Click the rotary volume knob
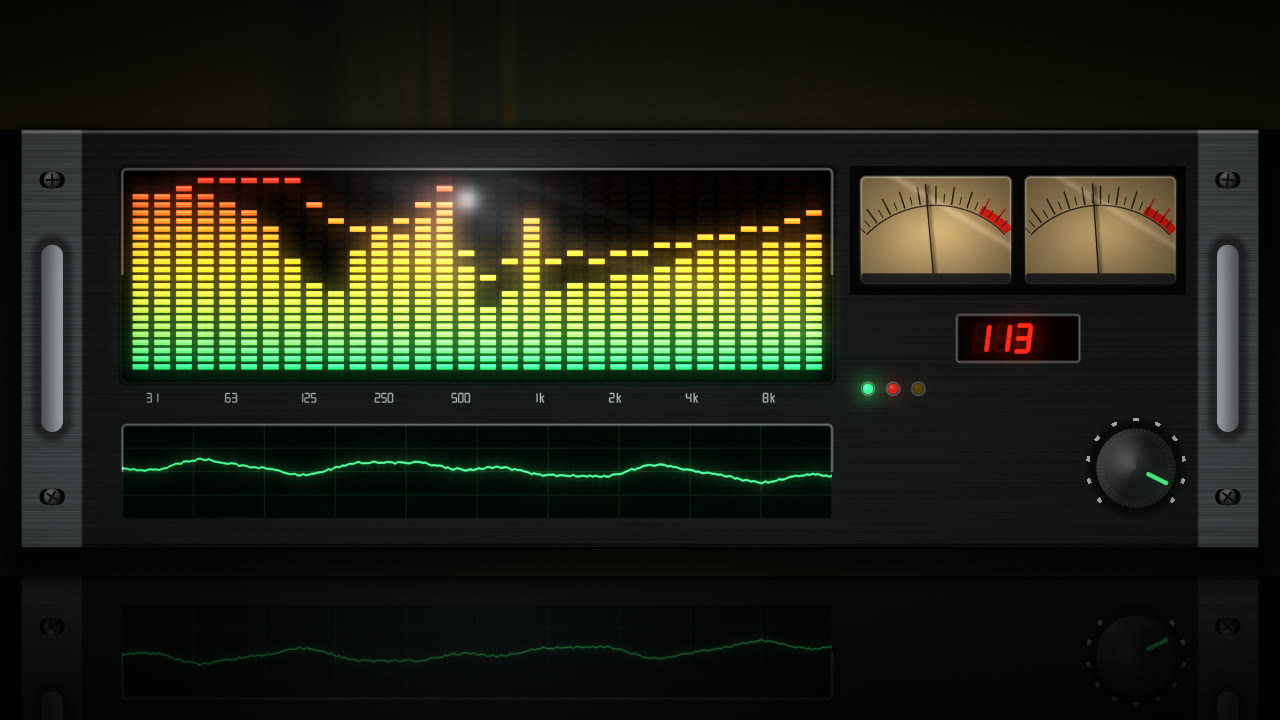Viewport: 1280px width, 720px height. (1136, 468)
